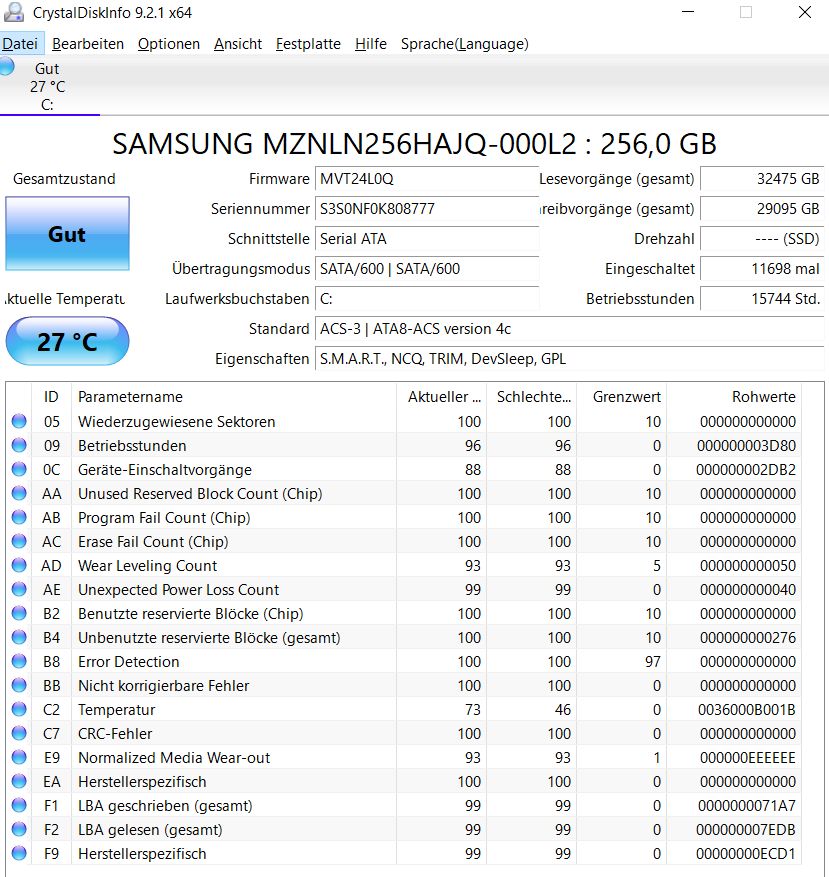Open the Sprache(Language) menu
This screenshot has width=829, height=877.
(x=464, y=44)
